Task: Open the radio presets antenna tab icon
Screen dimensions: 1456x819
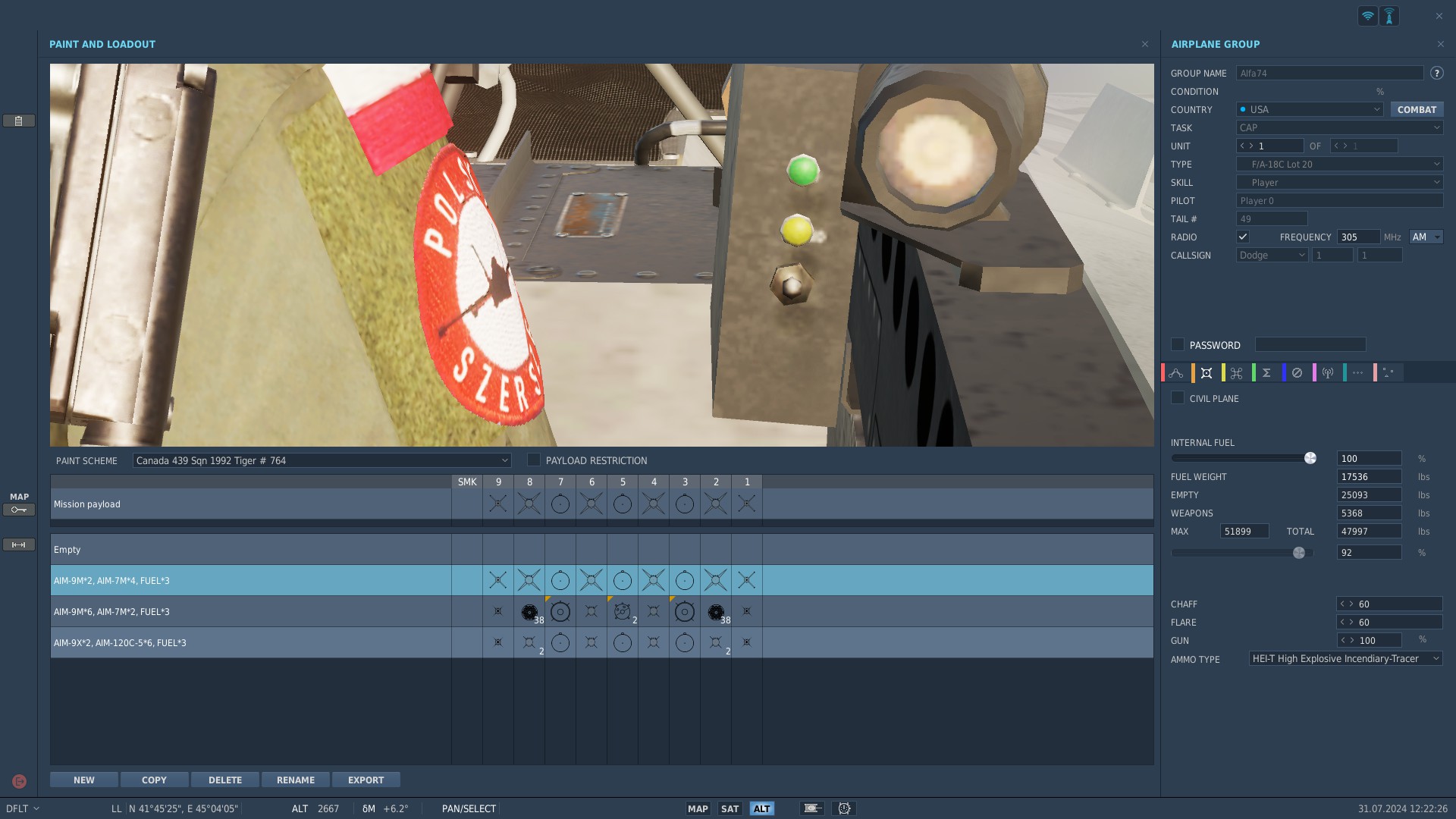Action: click(1327, 373)
